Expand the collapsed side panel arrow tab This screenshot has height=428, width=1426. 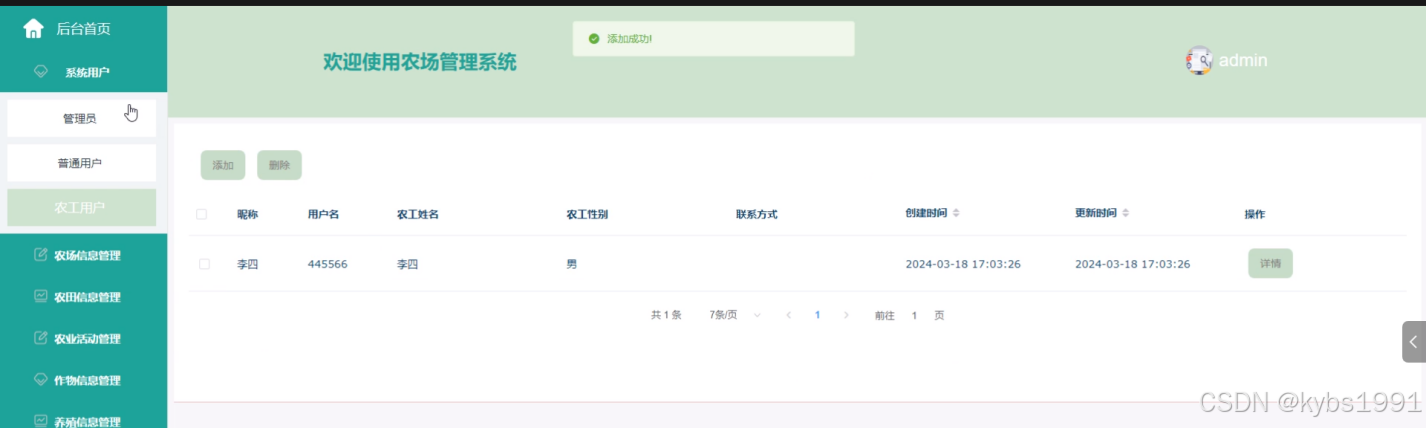coord(1413,341)
